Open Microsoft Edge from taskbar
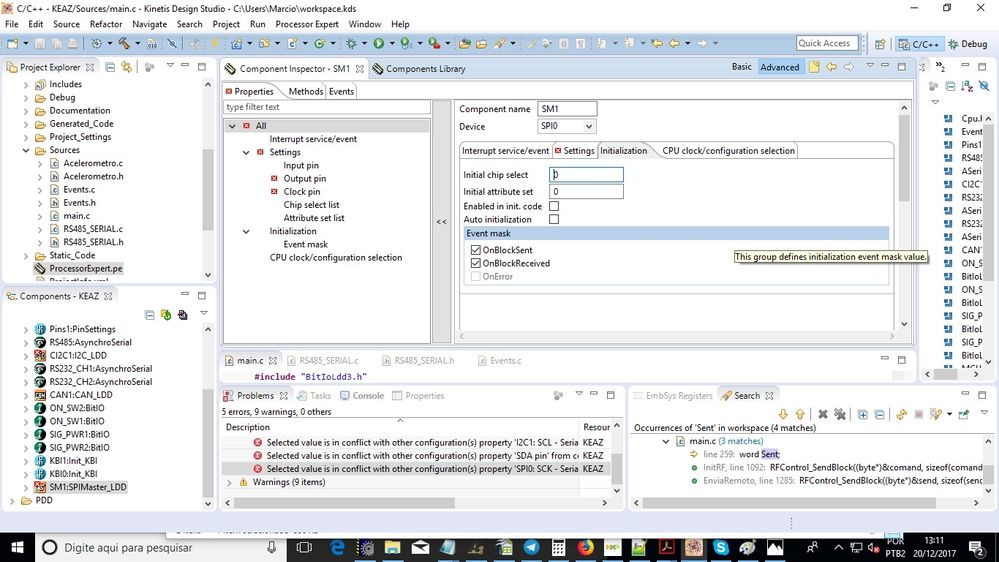Image resolution: width=999 pixels, height=562 pixels. 337,547
